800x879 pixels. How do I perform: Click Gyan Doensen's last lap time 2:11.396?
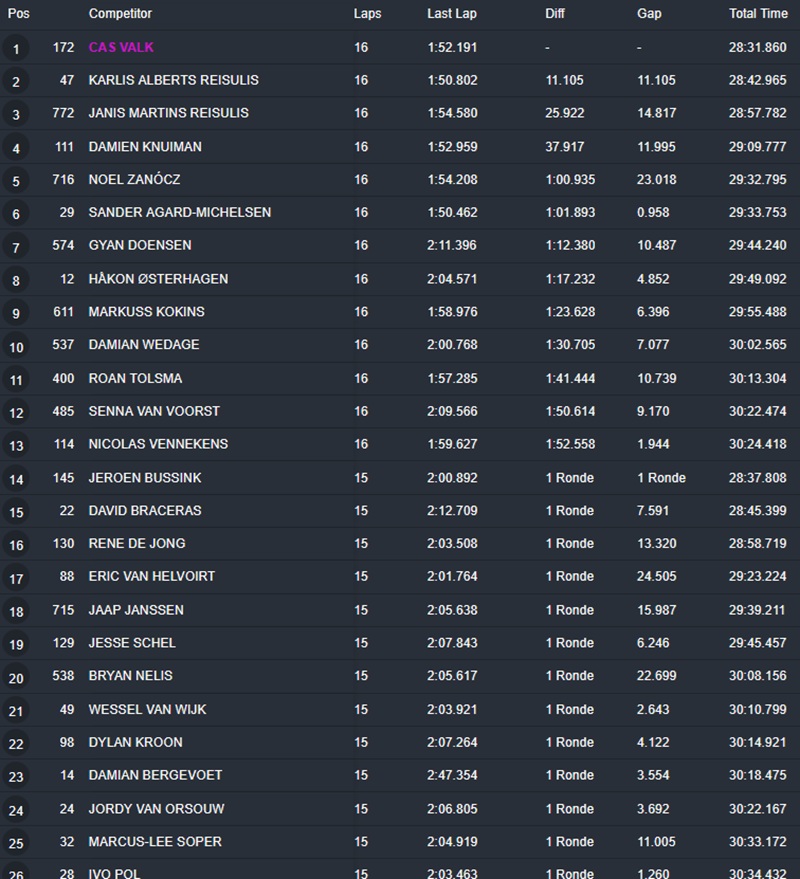(x=452, y=245)
